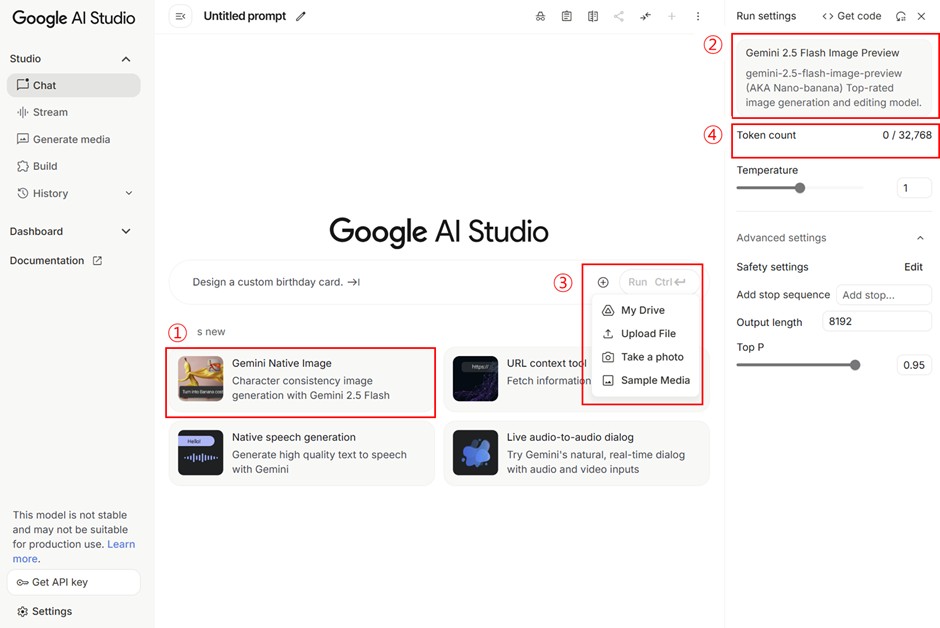Collapse the left navigation sidebar toggle
Viewport: 940px width, 628px height.
(x=180, y=16)
